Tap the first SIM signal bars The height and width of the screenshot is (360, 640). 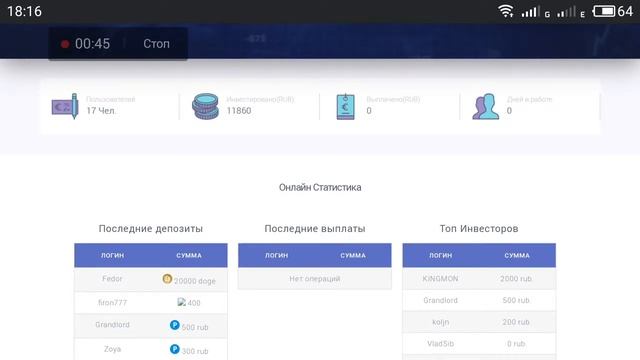(x=530, y=11)
